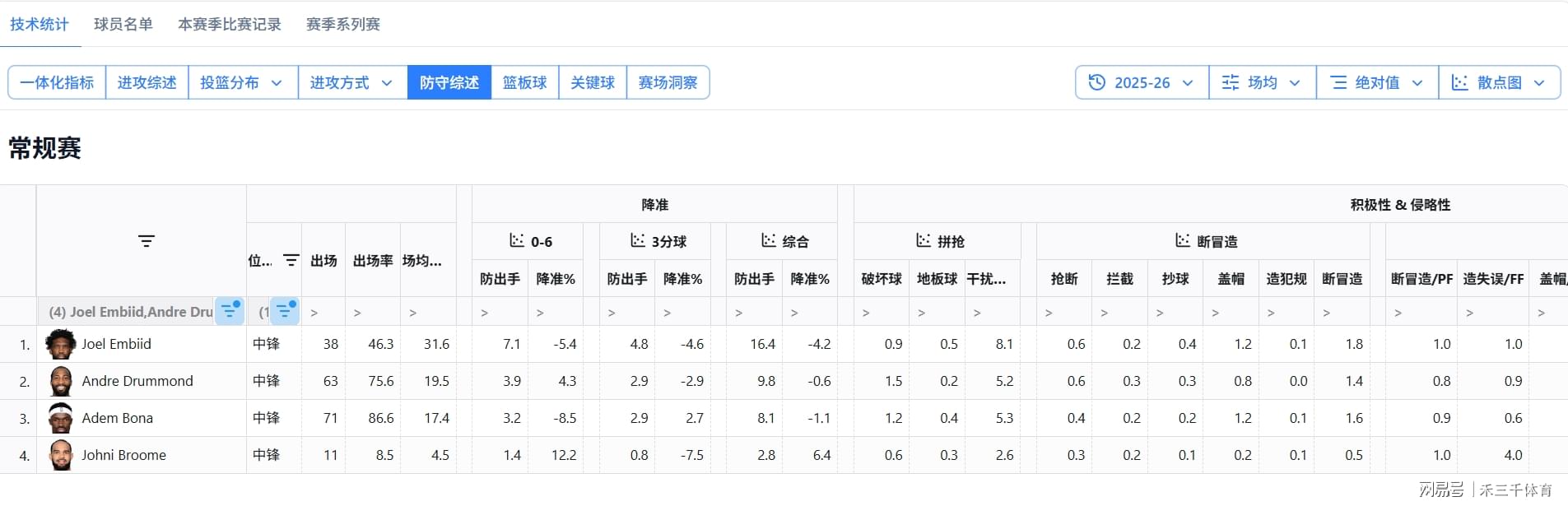Switch to the 技术统计 tab
This screenshot has height=506, width=1568.
pos(40,24)
